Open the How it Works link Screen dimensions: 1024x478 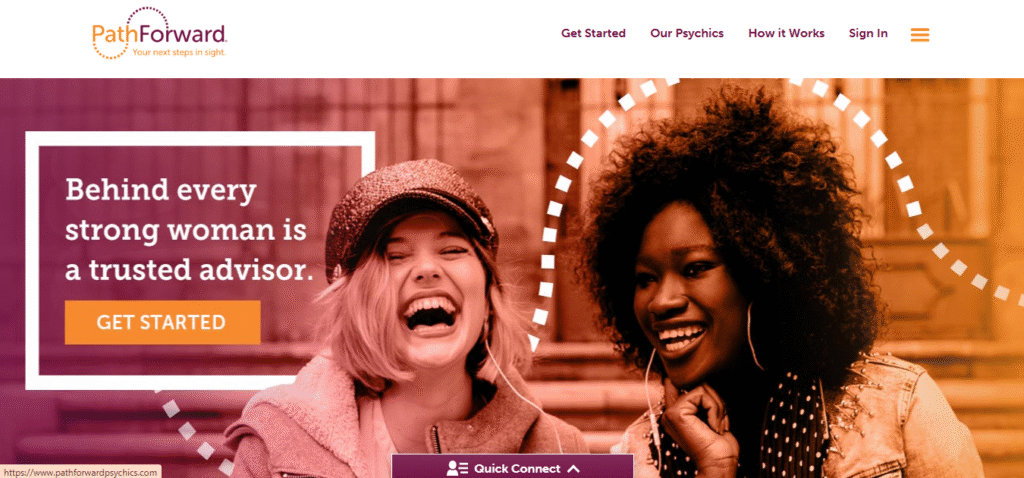[786, 33]
